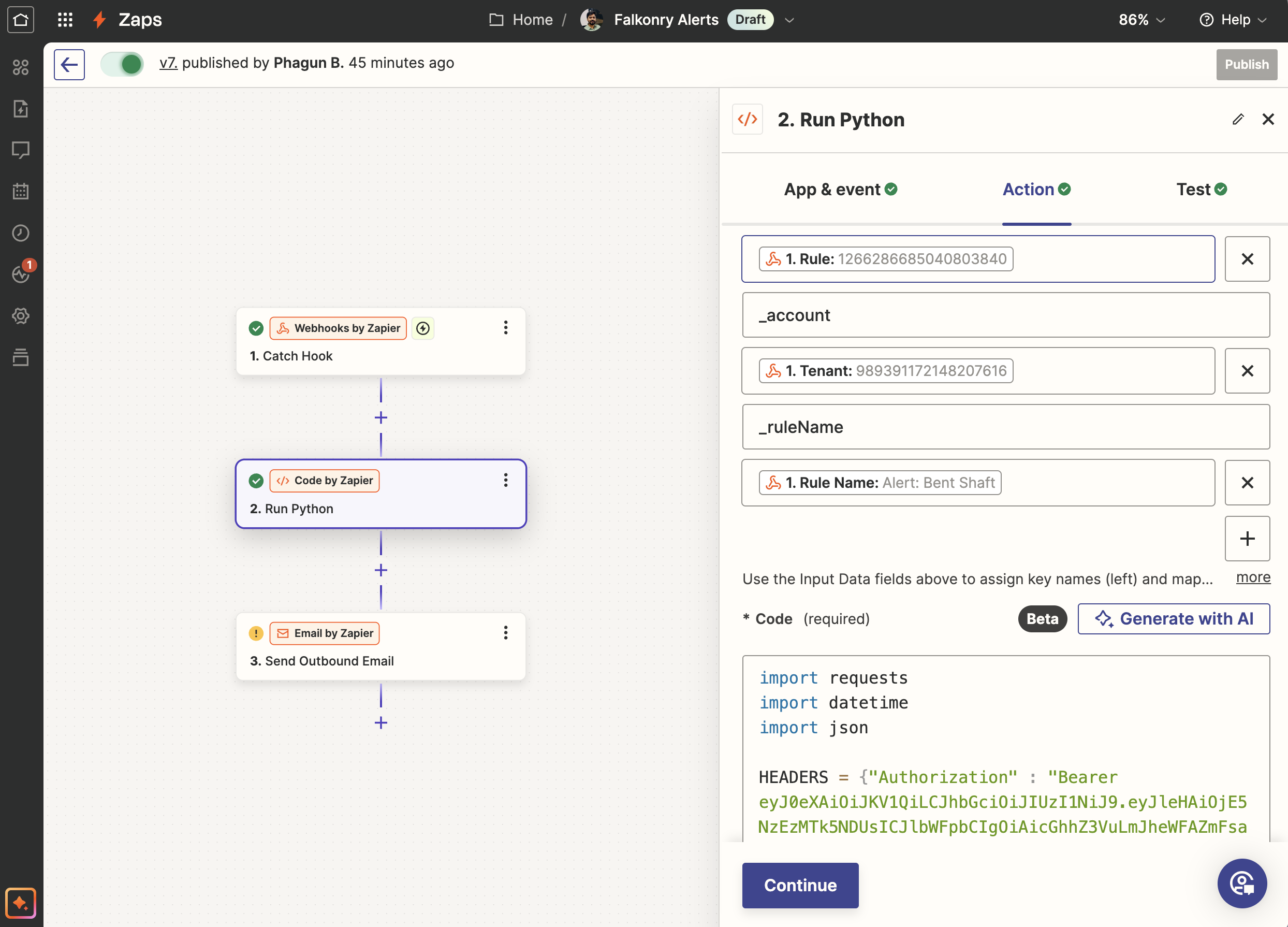Open the dashboard icon in left sidebar
The height and width of the screenshot is (927, 1288).
click(21, 67)
